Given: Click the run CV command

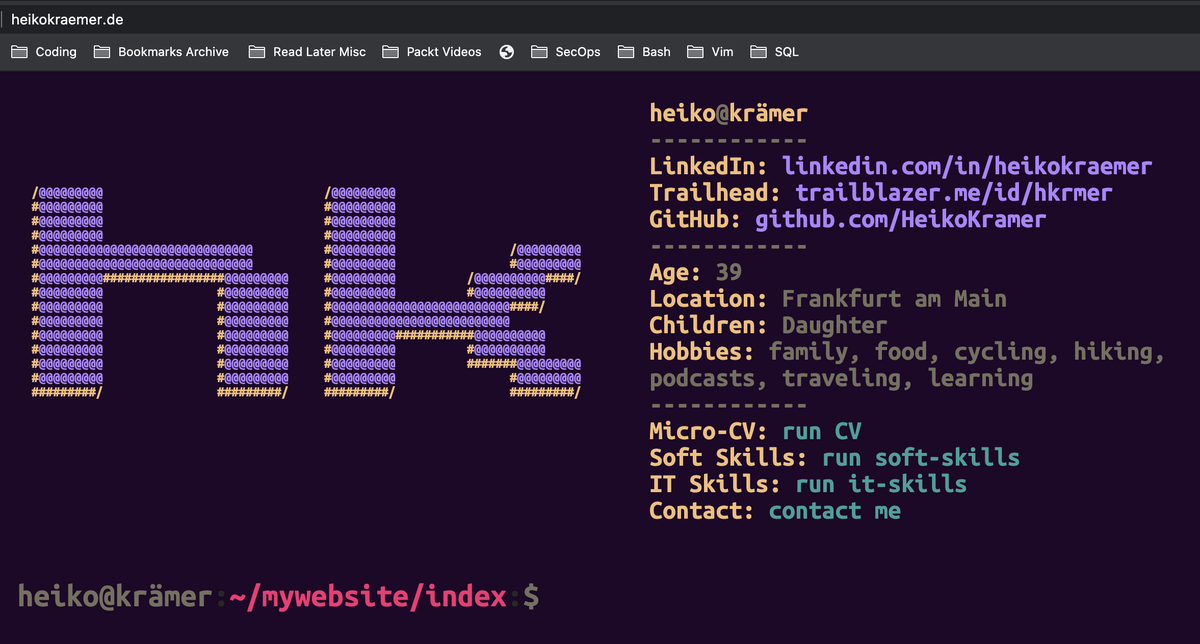Looking at the screenshot, I should click(822, 432).
